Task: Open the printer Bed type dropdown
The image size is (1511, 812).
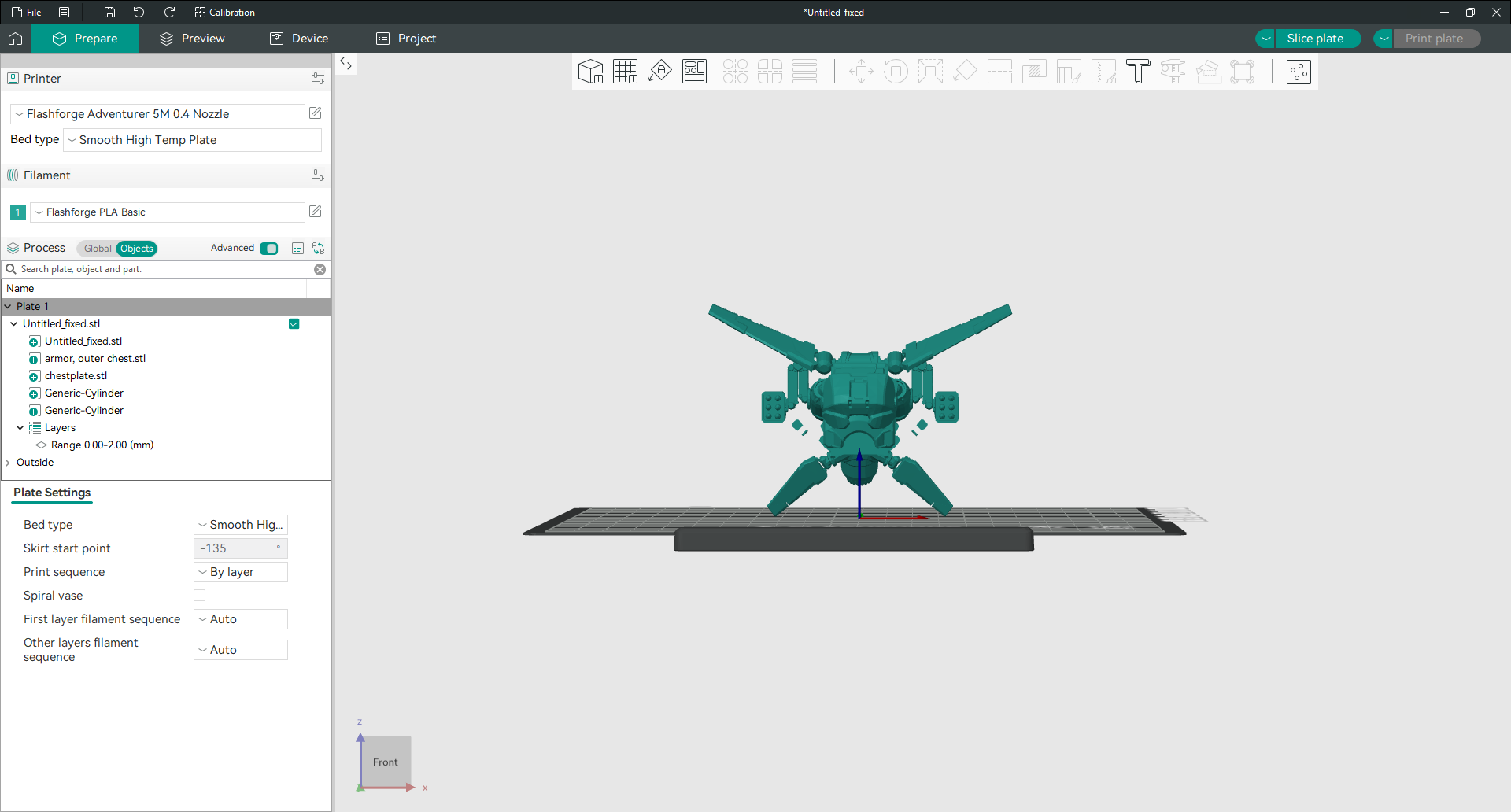Action: click(192, 140)
